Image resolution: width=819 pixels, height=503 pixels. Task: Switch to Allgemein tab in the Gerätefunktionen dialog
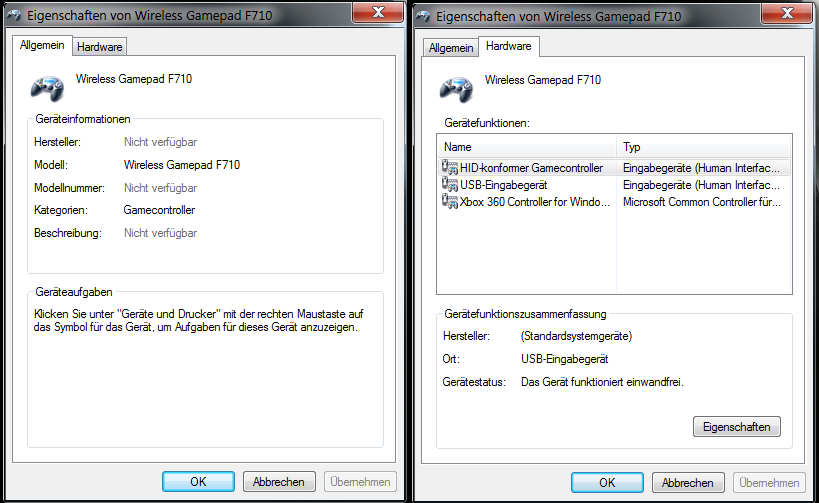click(450, 48)
